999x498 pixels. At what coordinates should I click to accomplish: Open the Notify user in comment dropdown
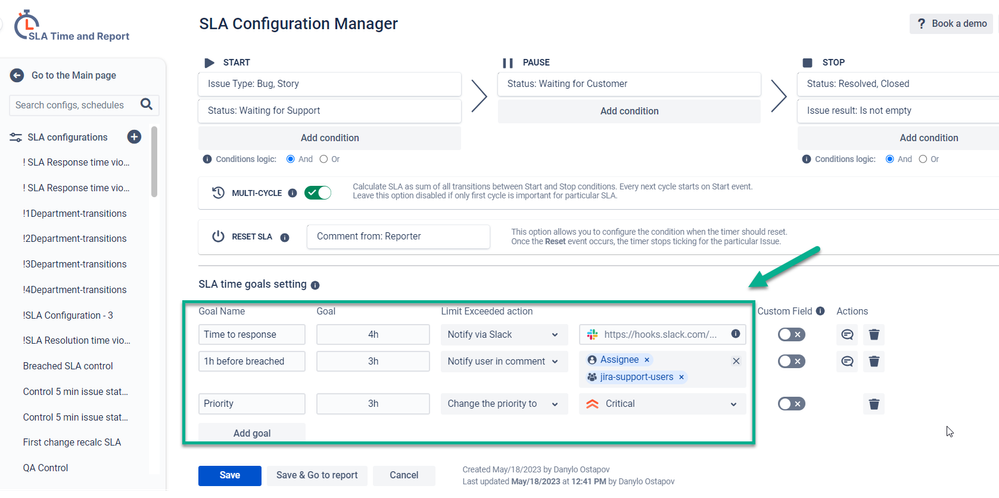504,361
